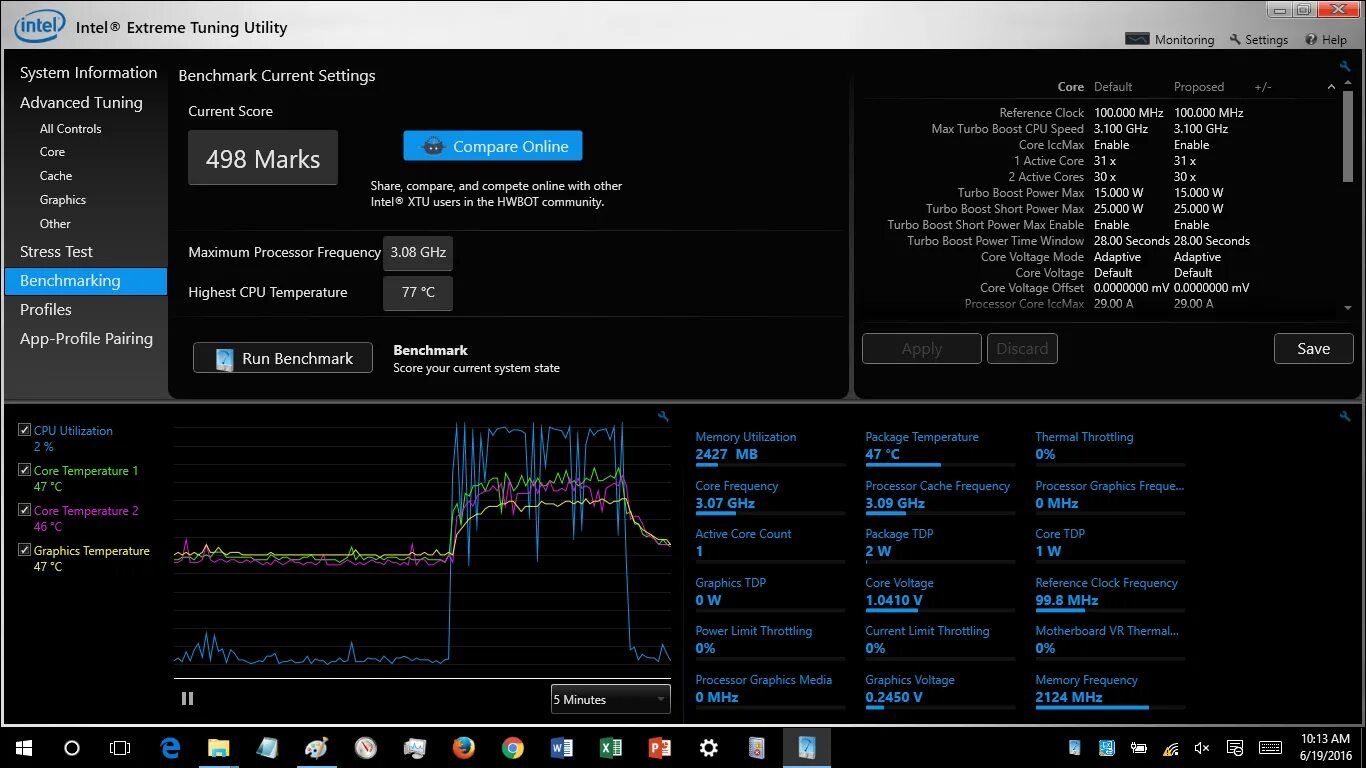Open Profiles page

pyautogui.click(x=46, y=309)
